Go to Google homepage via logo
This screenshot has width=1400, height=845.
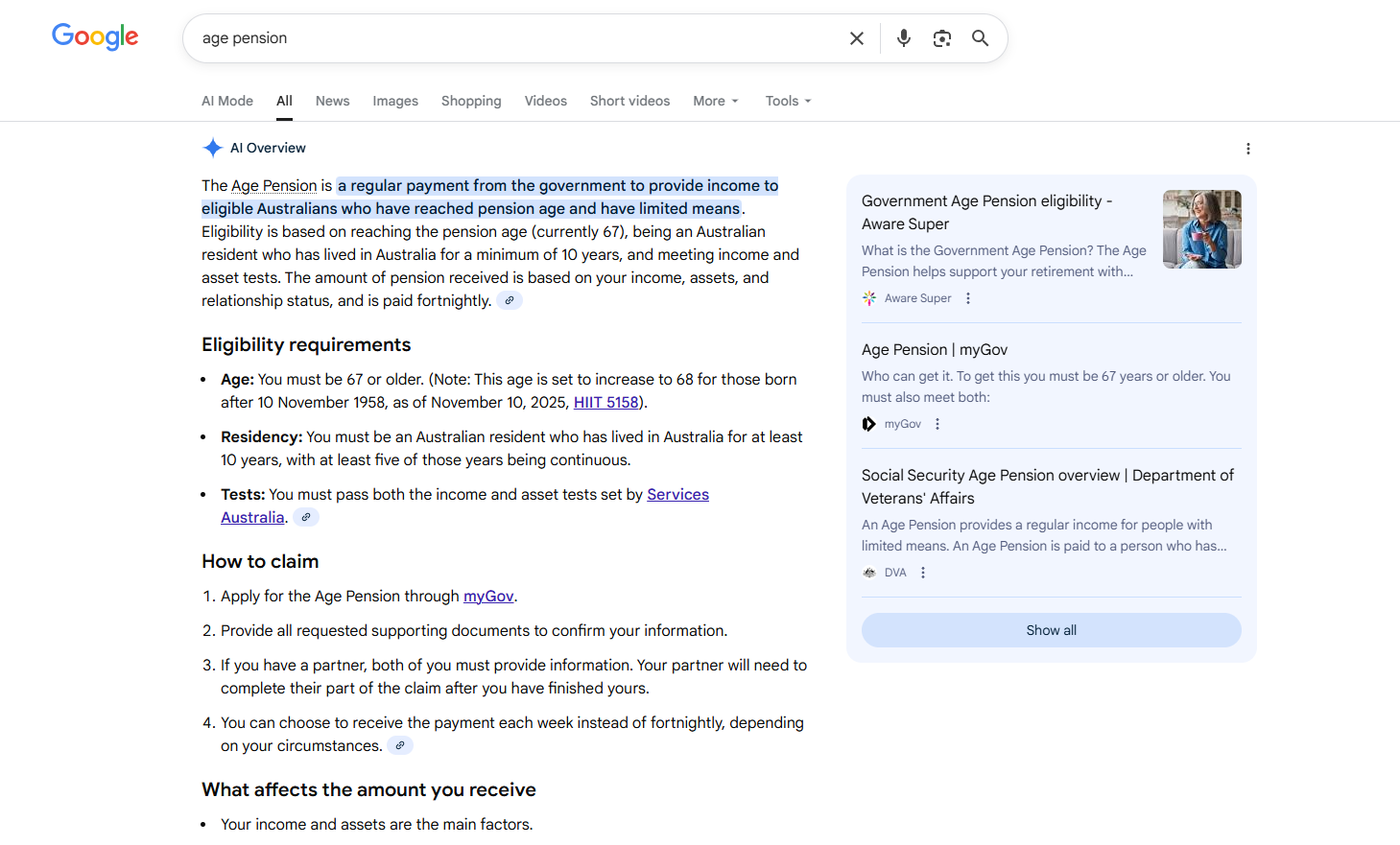click(x=95, y=37)
